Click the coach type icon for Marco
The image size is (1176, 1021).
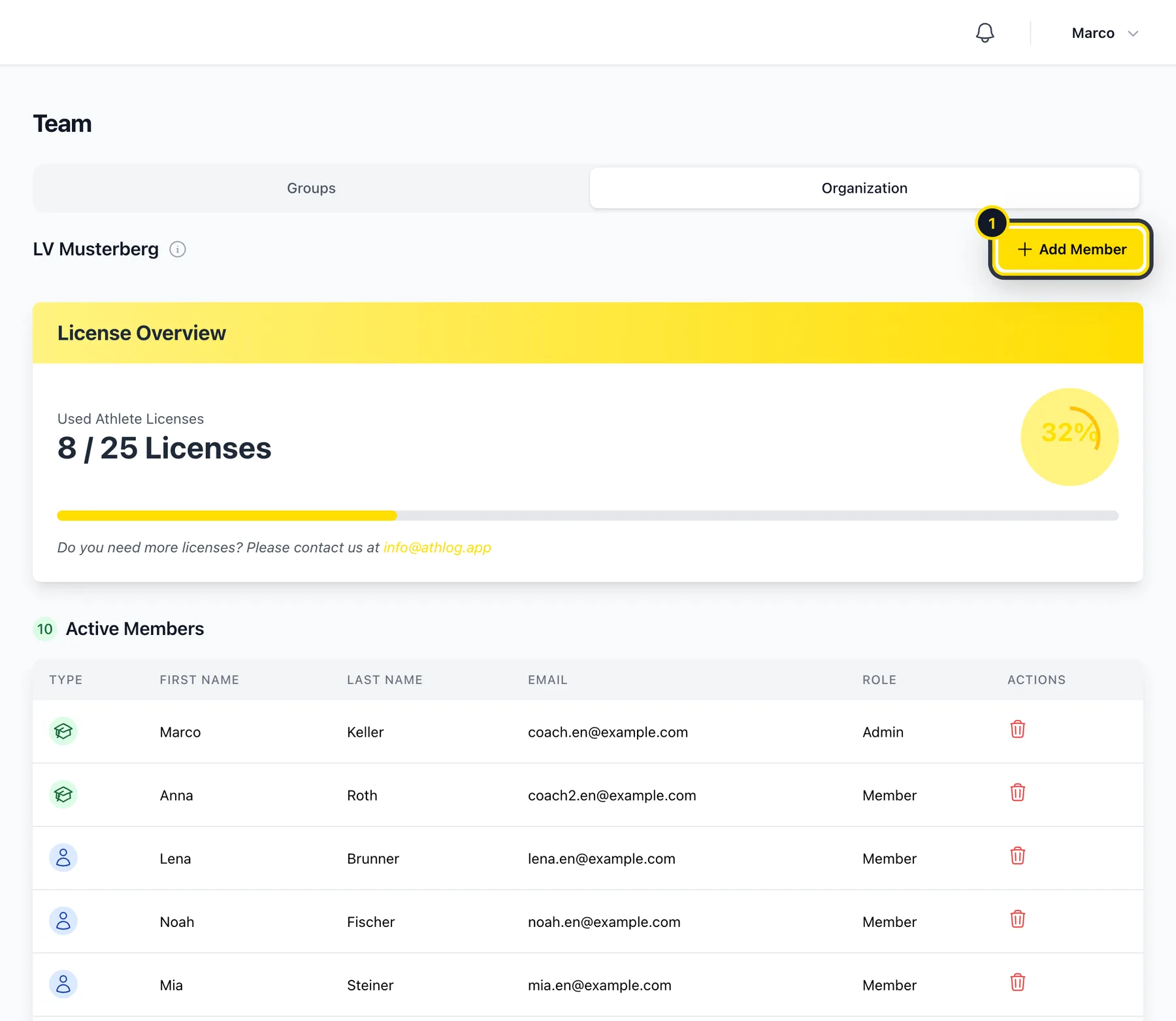[x=63, y=731]
